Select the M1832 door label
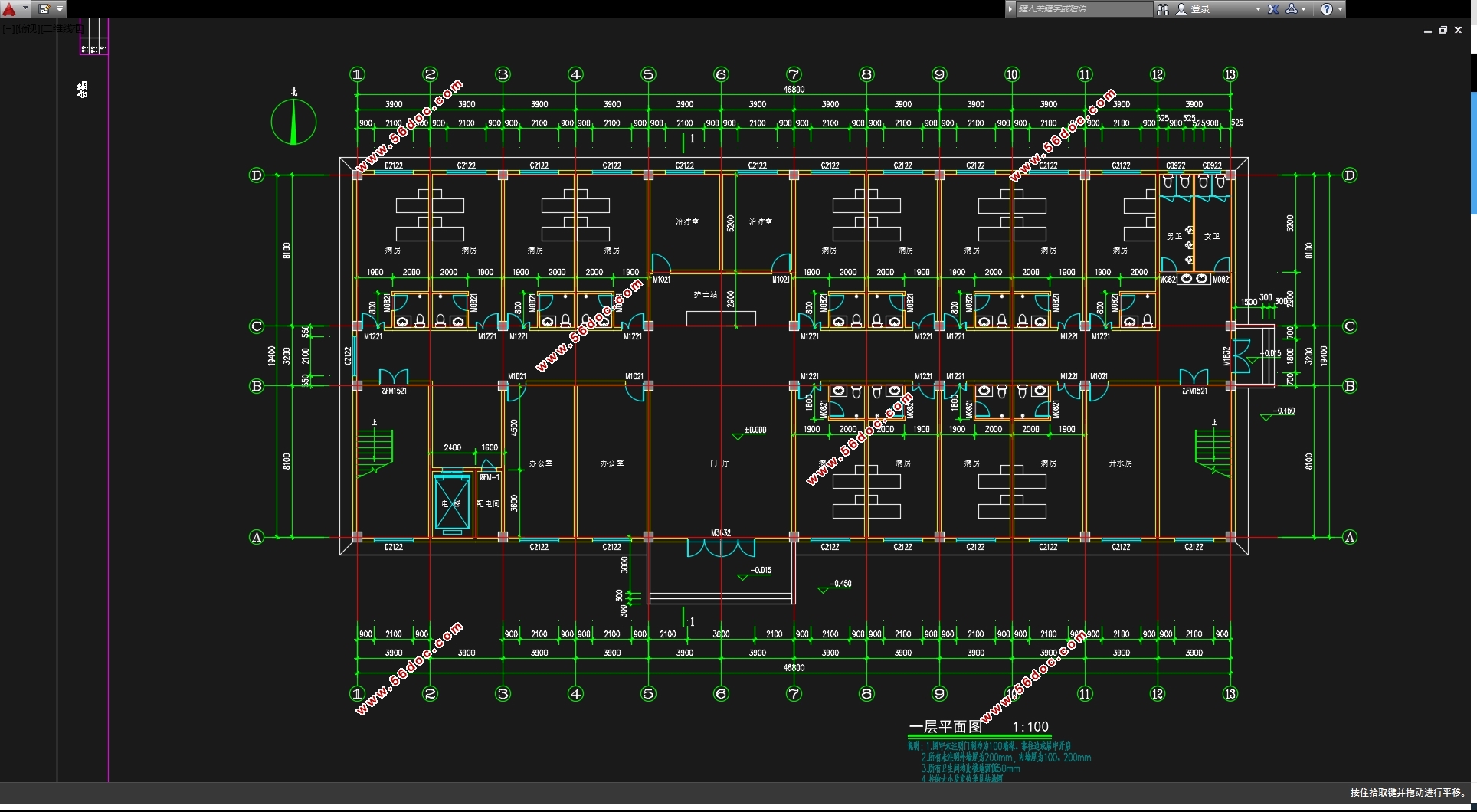This screenshot has height=812, width=1477. [1226, 355]
